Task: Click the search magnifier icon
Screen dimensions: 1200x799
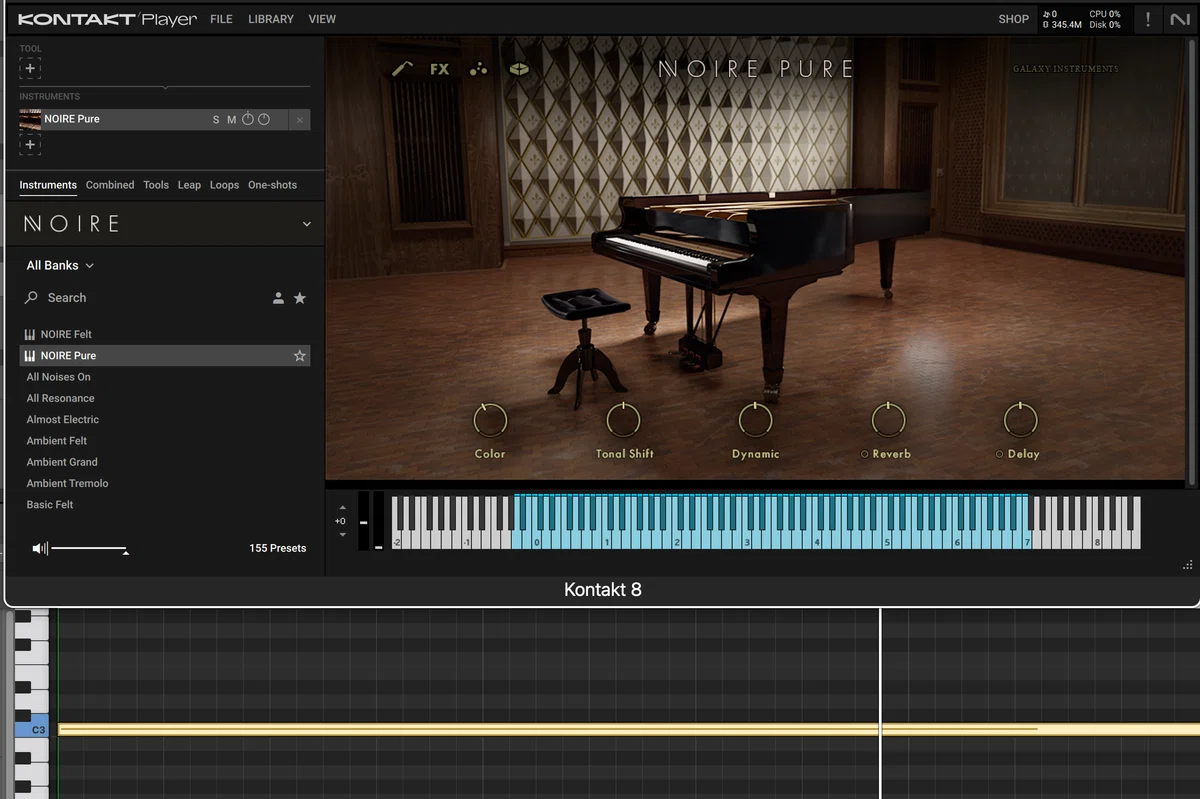Action: pyautogui.click(x=32, y=298)
